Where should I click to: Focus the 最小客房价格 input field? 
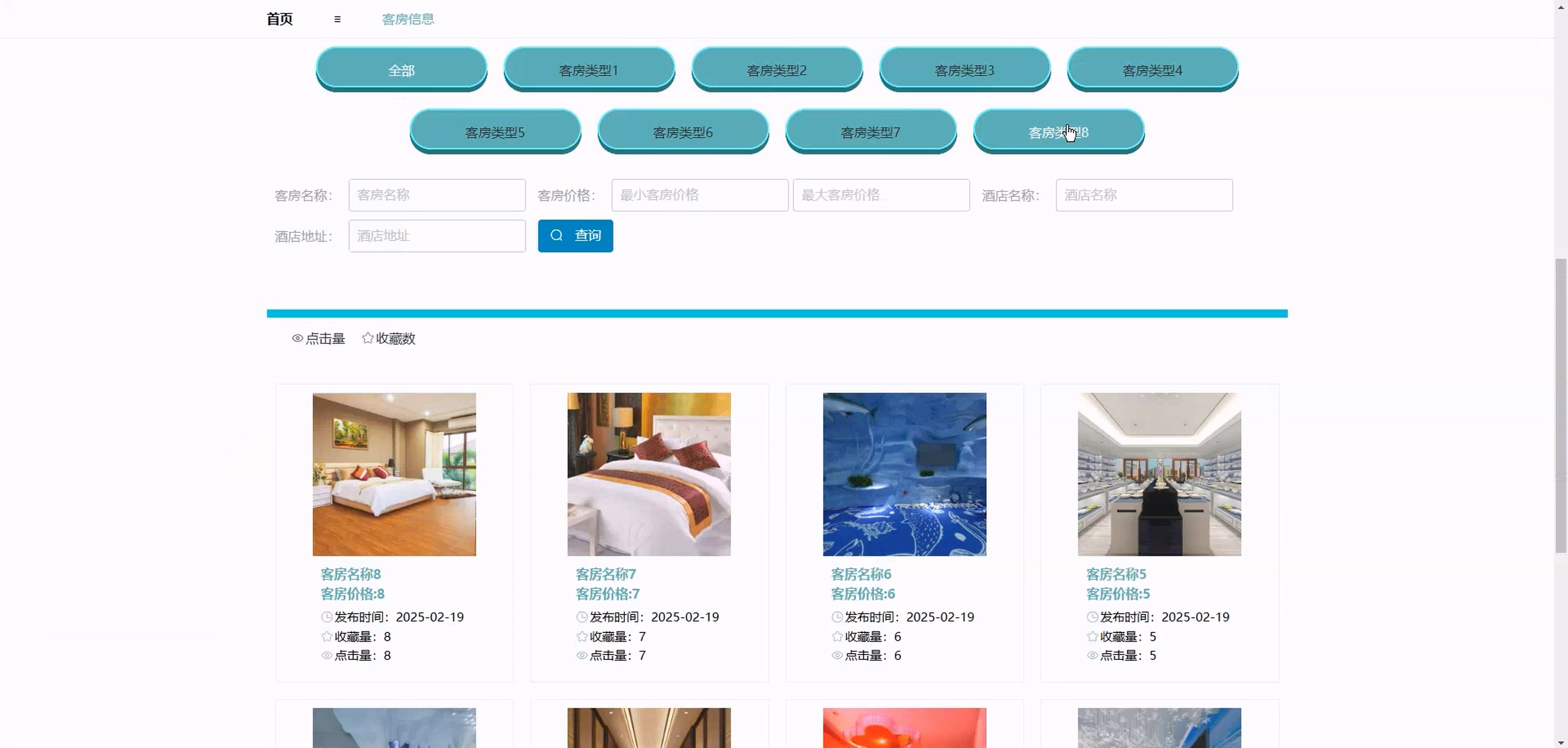click(x=699, y=195)
